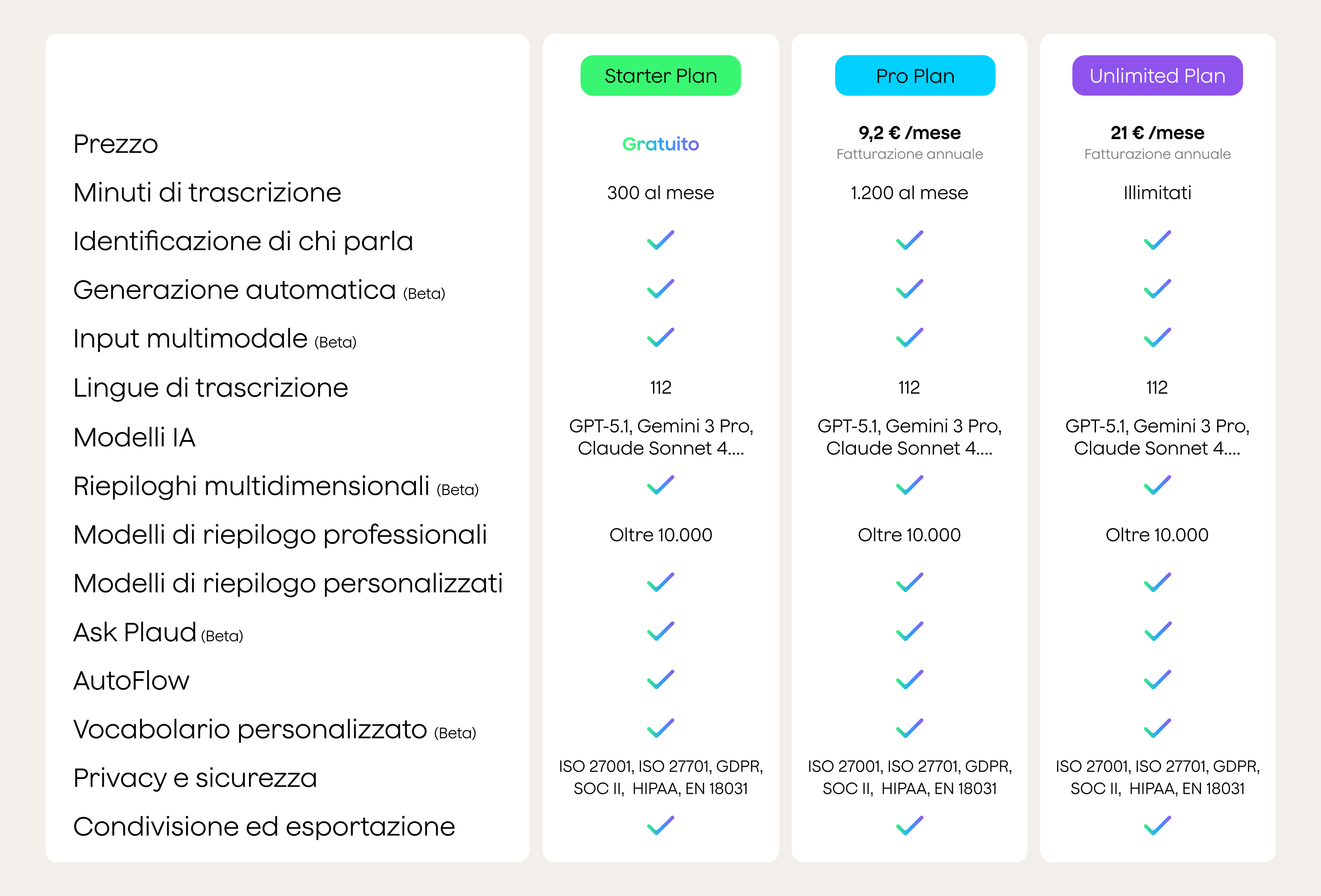Click Starter checkmark for Condivisione ed esportazione
This screenshot has height=896, width=1321.
[660, 826]
